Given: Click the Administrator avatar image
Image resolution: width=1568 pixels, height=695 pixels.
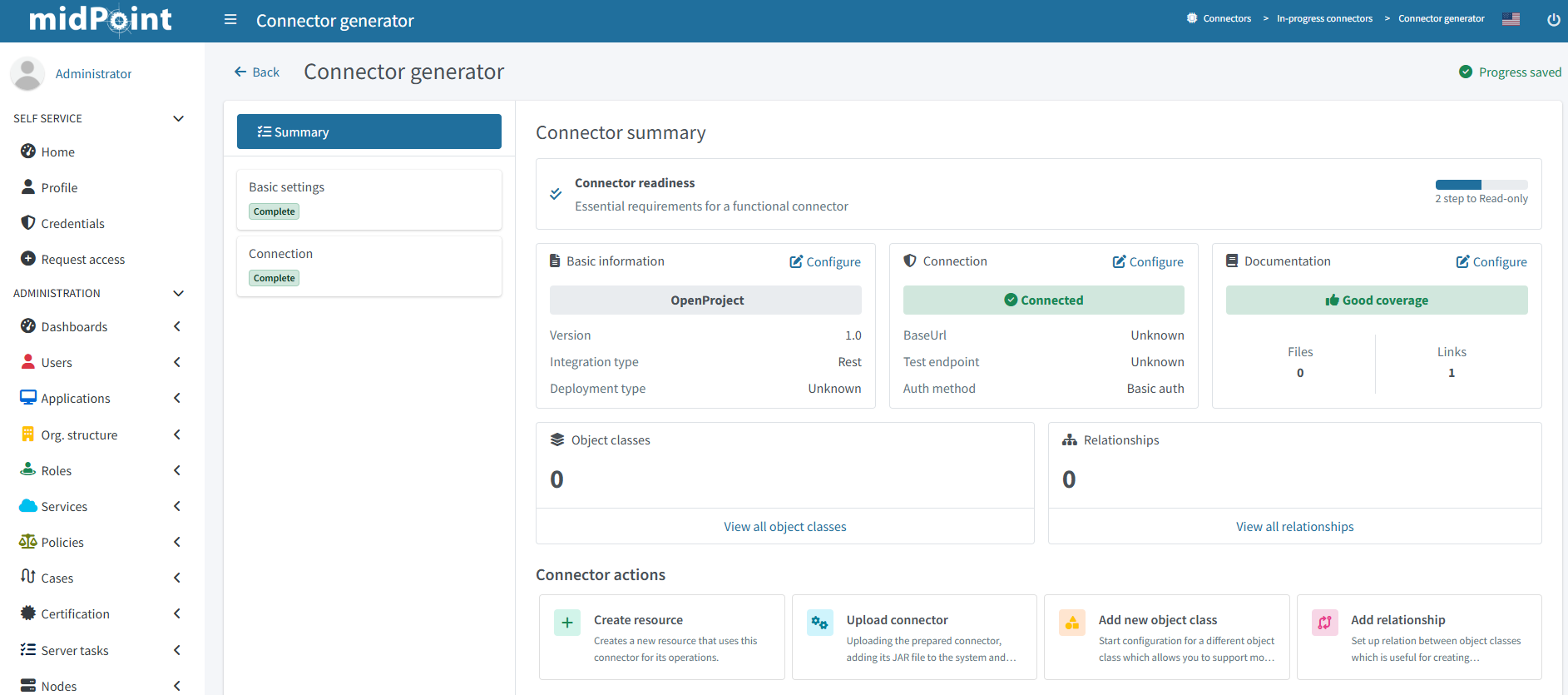Looking at the screenshot, I should point(27,74).
